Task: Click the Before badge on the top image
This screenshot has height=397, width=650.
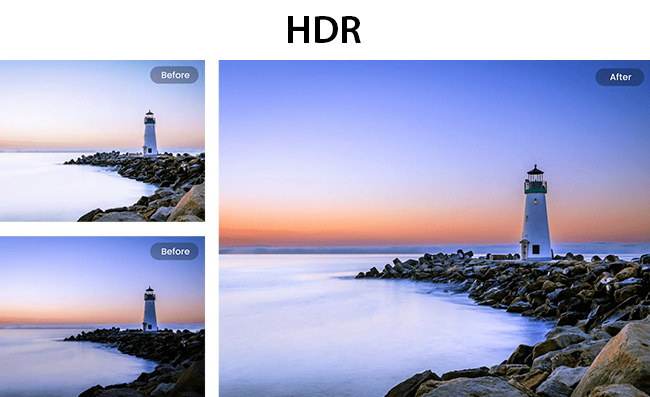Action: [x=175, y=75]
